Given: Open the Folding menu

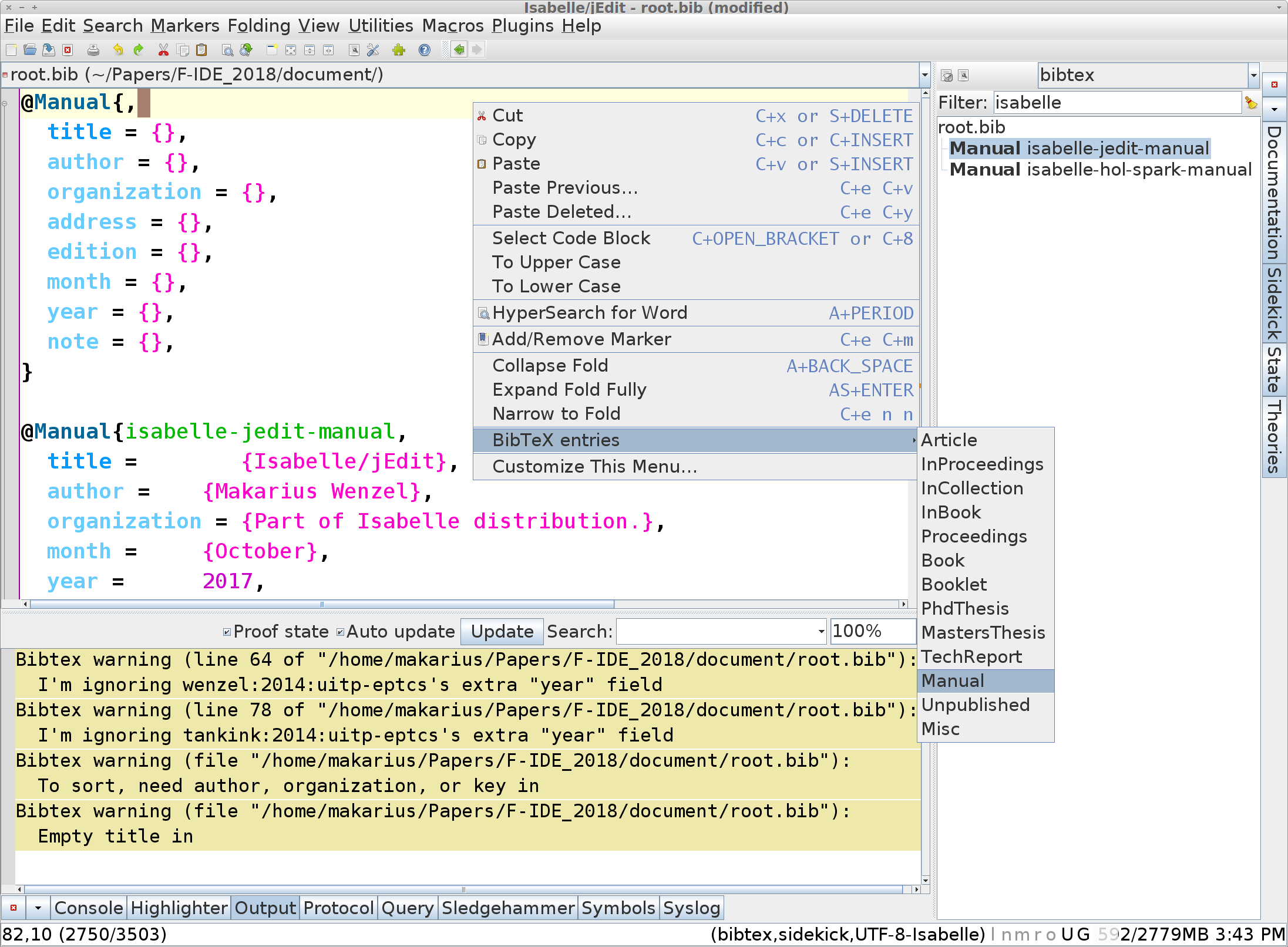Looking at the screenshot, I should pyautogui.click(x=259, y=26).
